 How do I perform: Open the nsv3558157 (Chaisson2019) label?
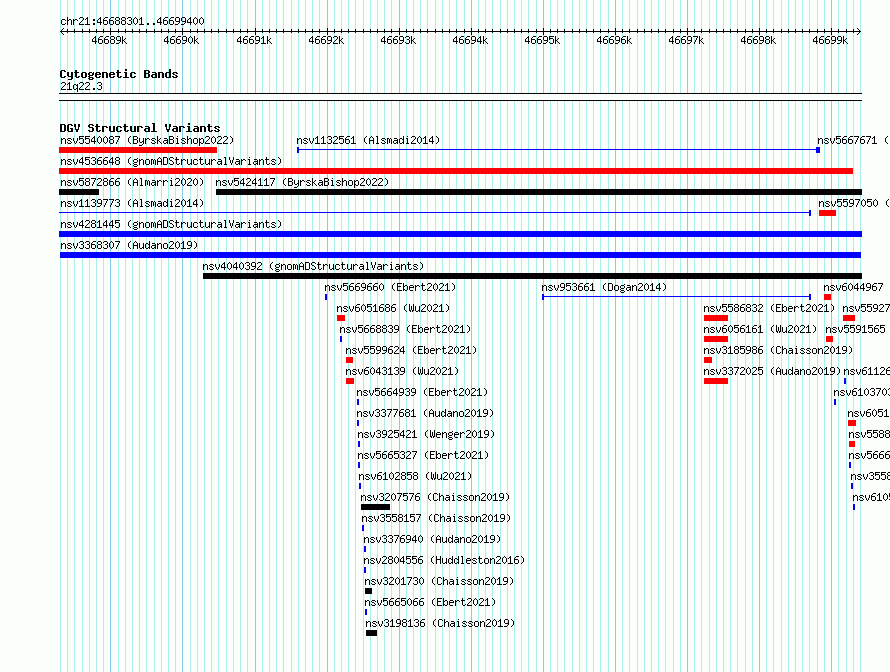pyautogui.click(x=436, y=518)
